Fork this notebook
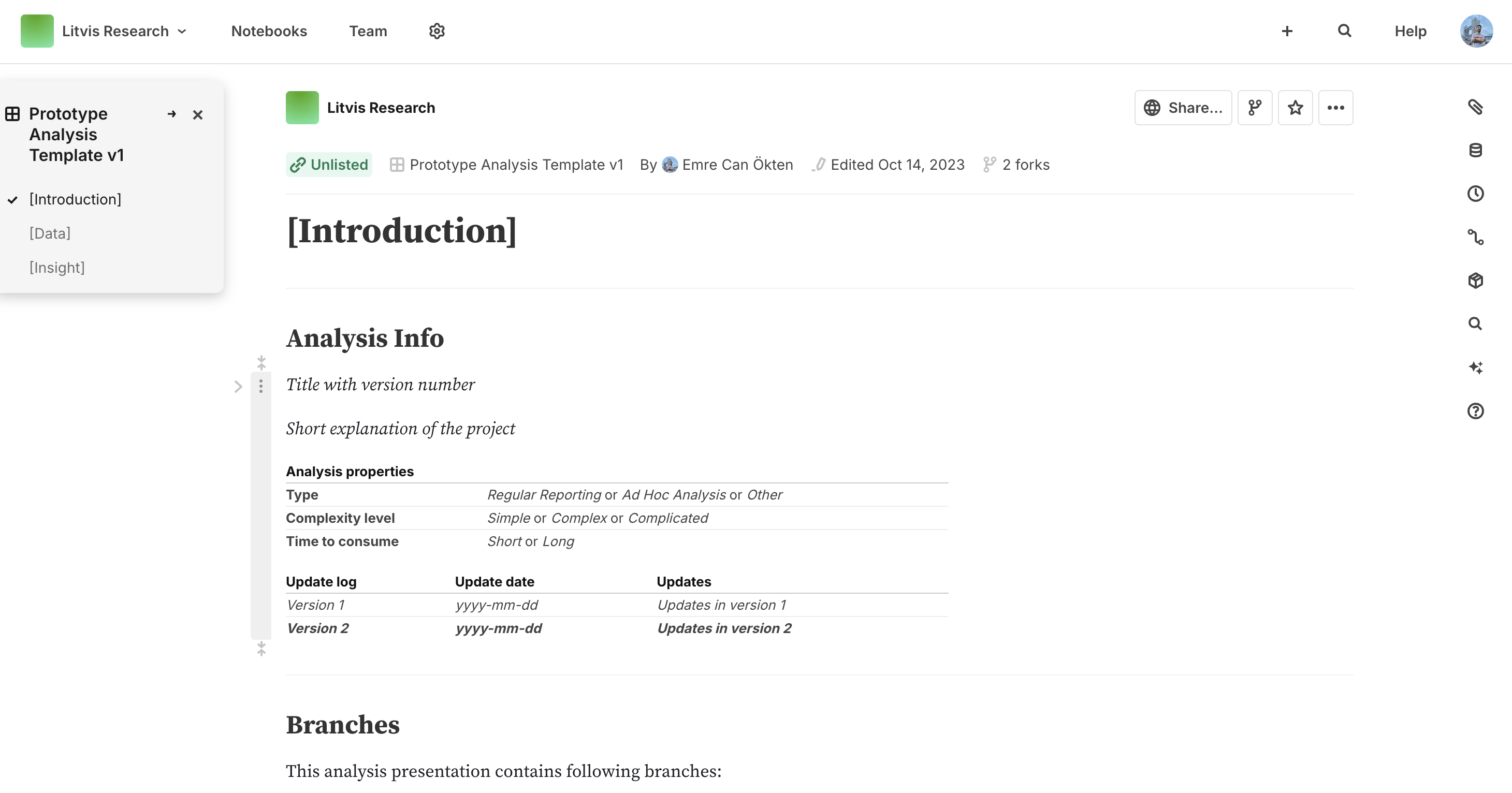 click(1255, 108)
